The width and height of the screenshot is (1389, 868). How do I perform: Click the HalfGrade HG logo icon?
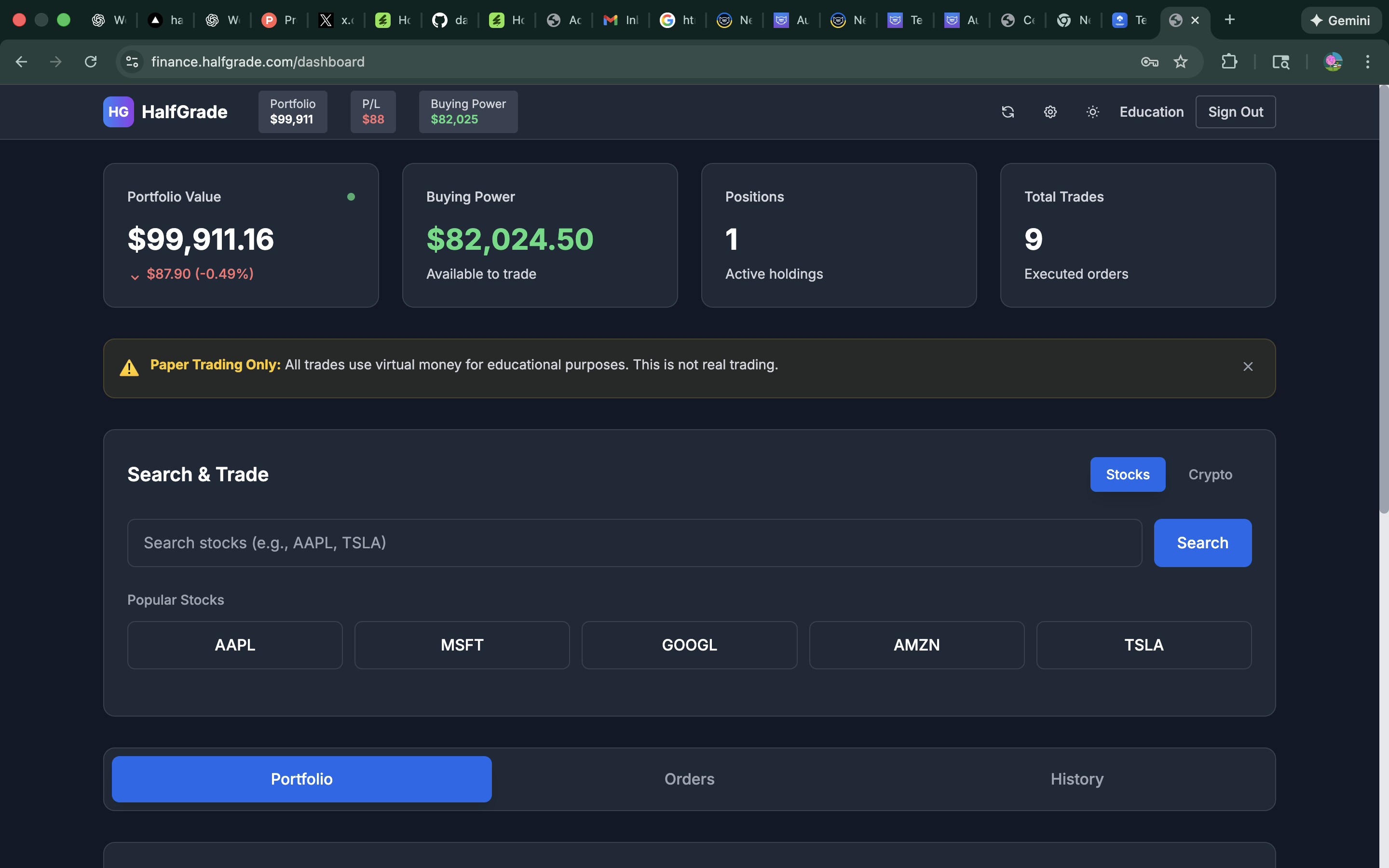tap(118, 111)
